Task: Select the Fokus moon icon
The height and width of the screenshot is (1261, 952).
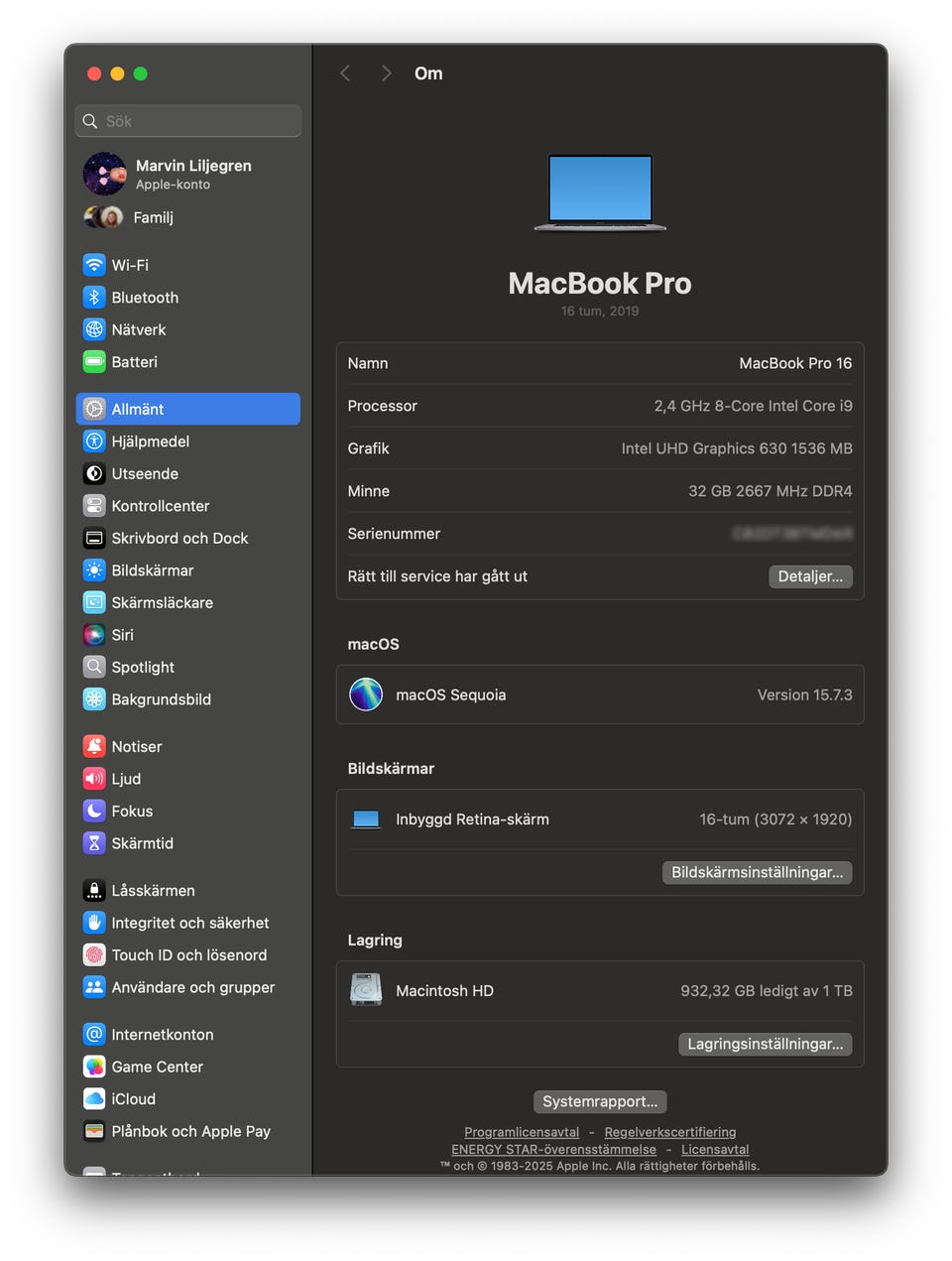Action: click(x=94, y=811)
